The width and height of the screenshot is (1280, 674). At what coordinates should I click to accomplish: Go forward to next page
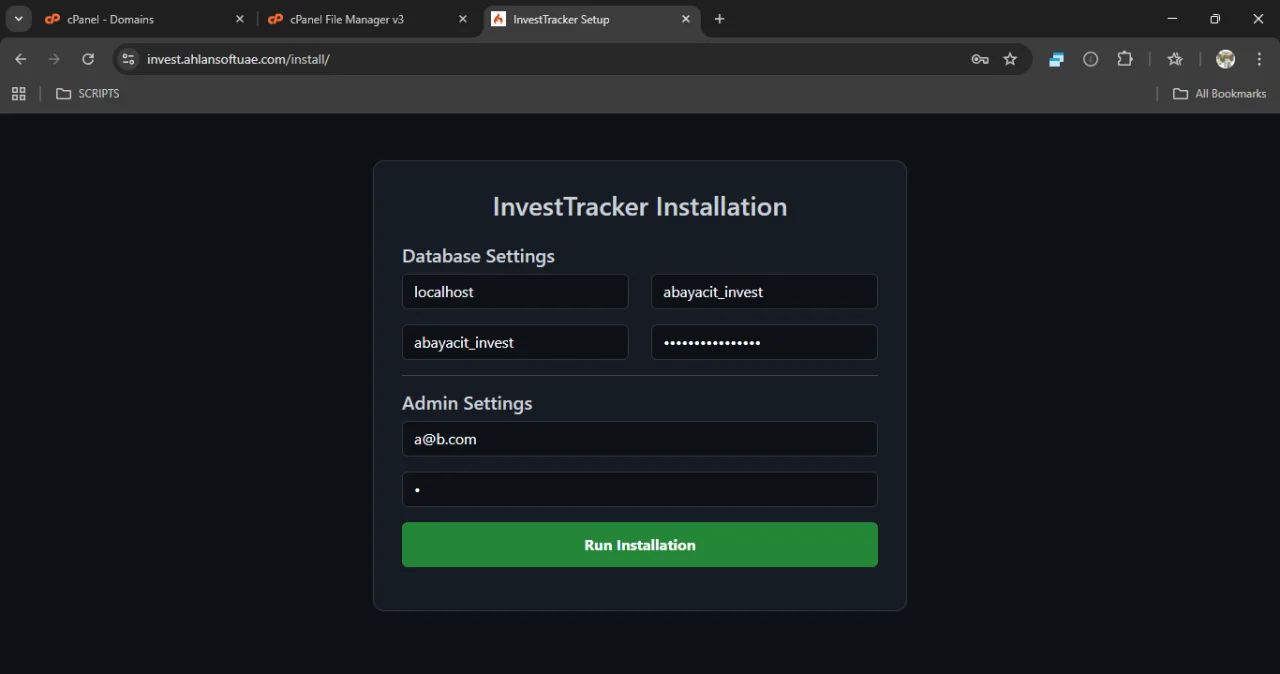pos(54,59)
